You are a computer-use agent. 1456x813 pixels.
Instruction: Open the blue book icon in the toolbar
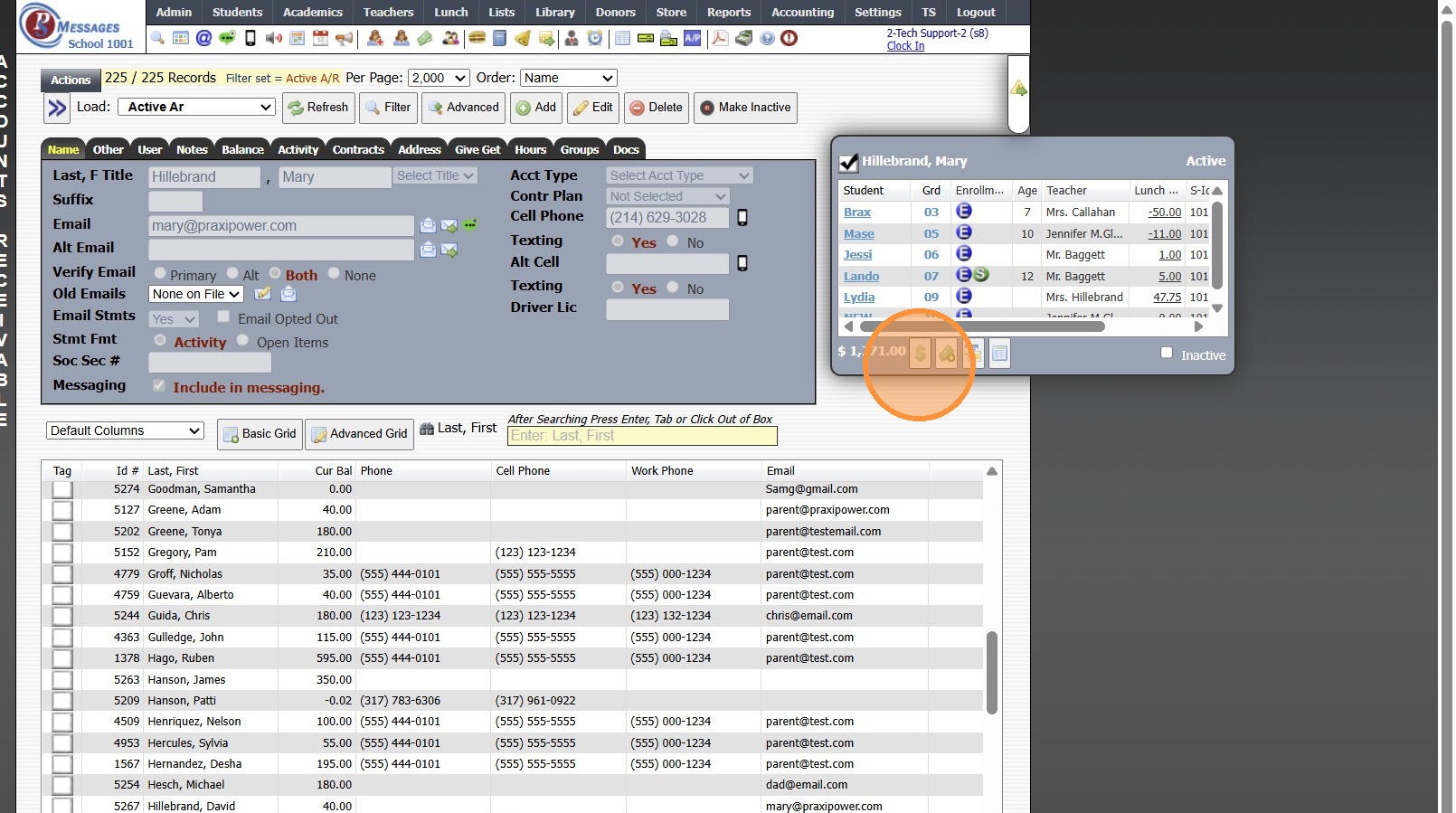point(499,38)
